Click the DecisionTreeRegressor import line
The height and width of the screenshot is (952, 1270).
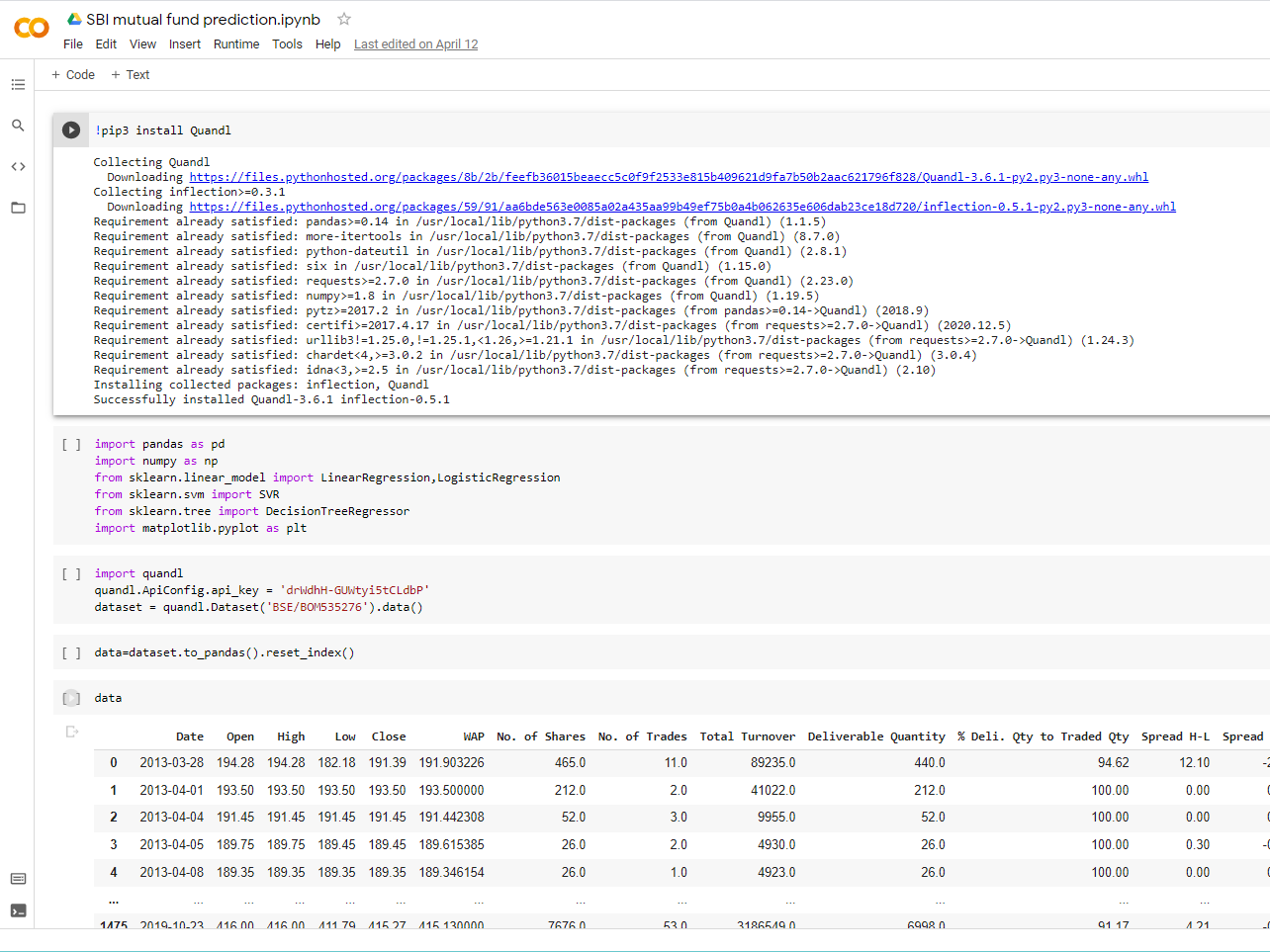point(252,511)
